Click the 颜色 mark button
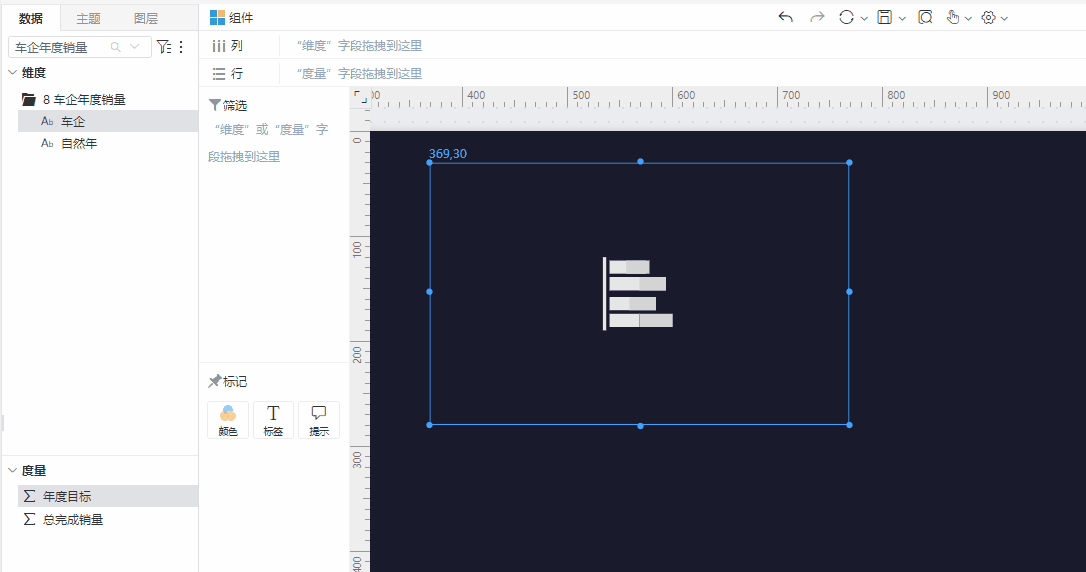 tap(228, 420)
